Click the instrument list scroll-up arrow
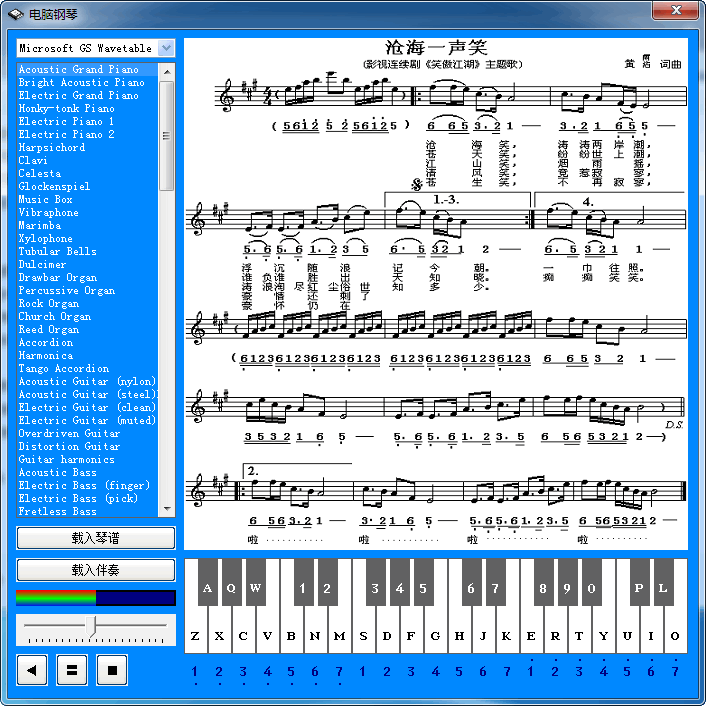The width and height of the screenshot is (706, 706). [x=167, y=72]
